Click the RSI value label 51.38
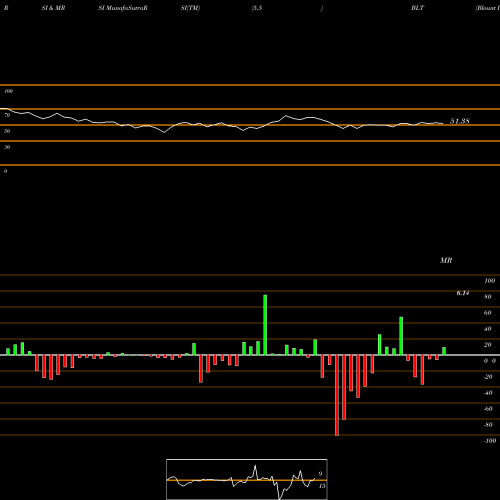This screenshot has height=500, width=500. [460, 121]
